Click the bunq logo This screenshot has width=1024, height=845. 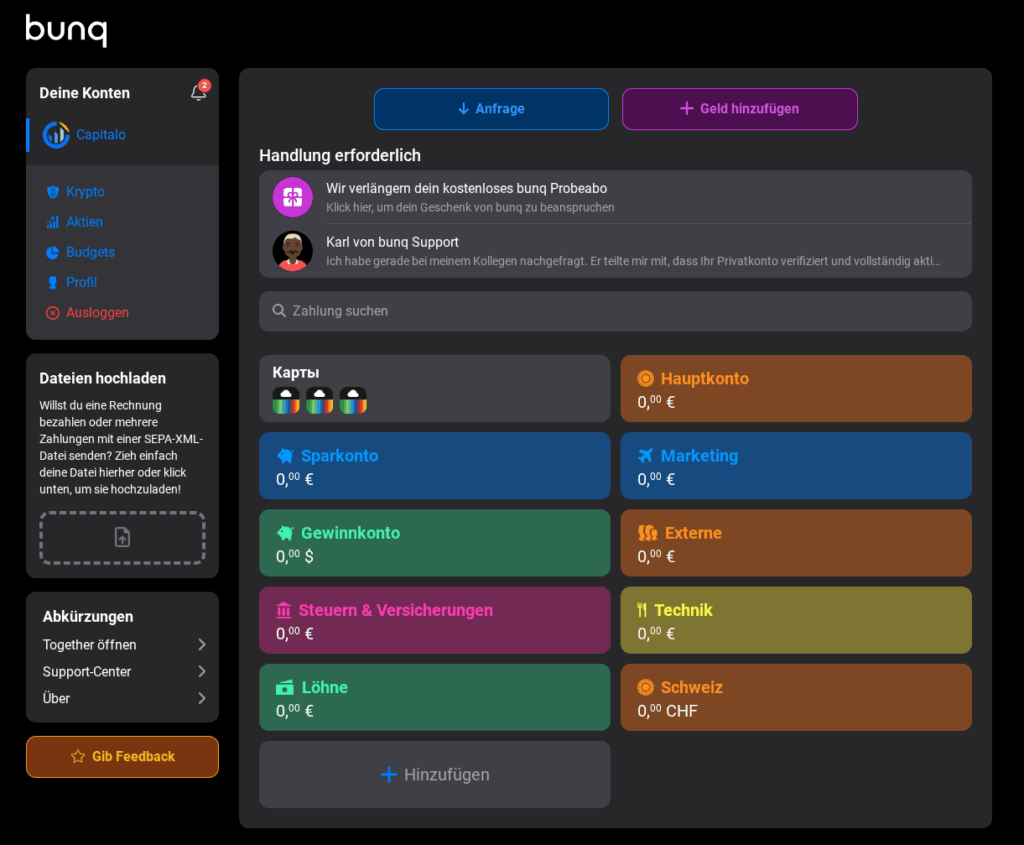coord(66,30)
